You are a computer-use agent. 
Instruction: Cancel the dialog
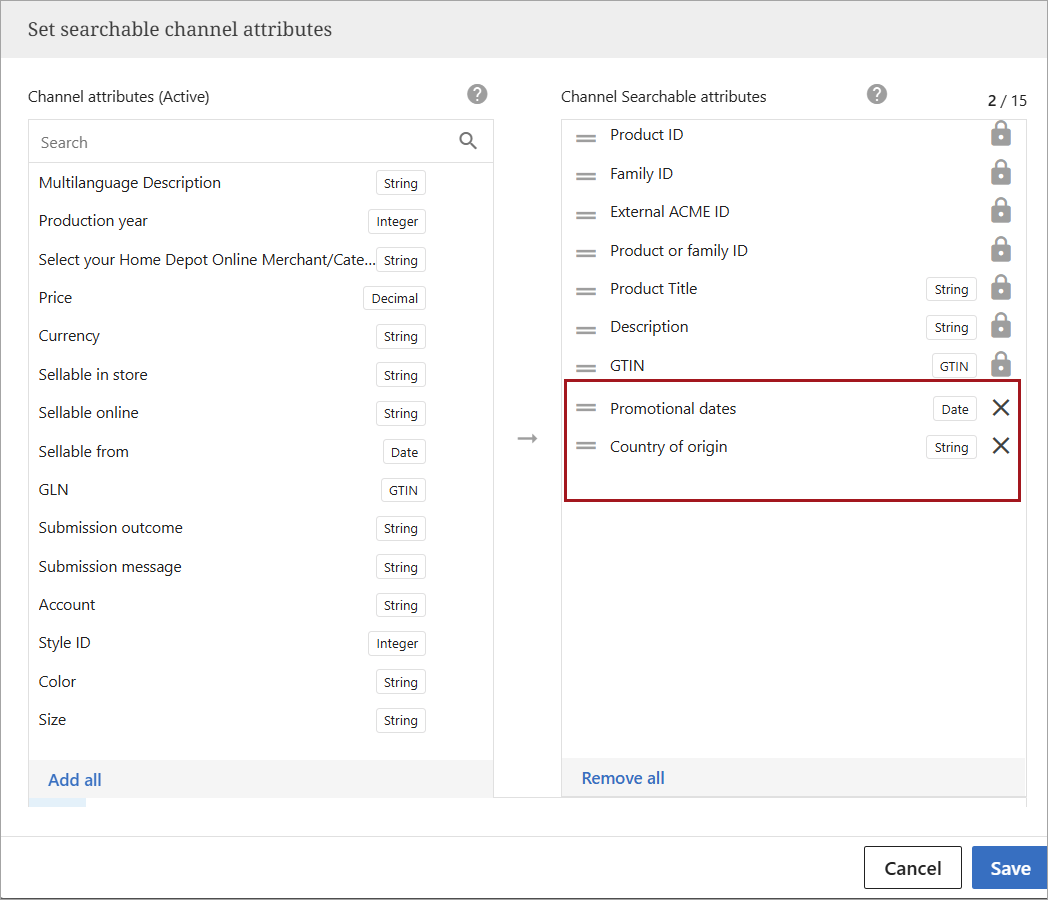coord(912,868)
